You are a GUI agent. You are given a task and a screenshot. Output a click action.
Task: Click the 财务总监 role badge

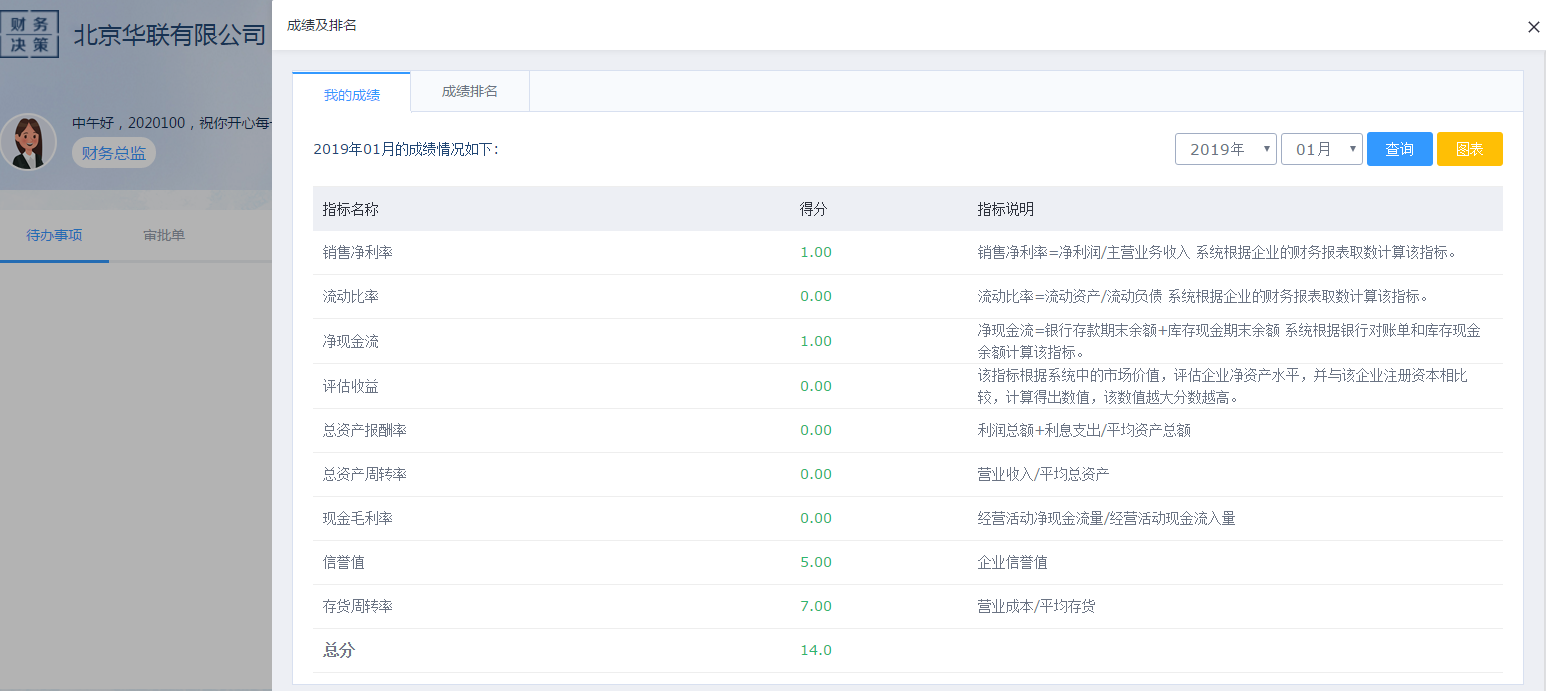pos(114,153)
